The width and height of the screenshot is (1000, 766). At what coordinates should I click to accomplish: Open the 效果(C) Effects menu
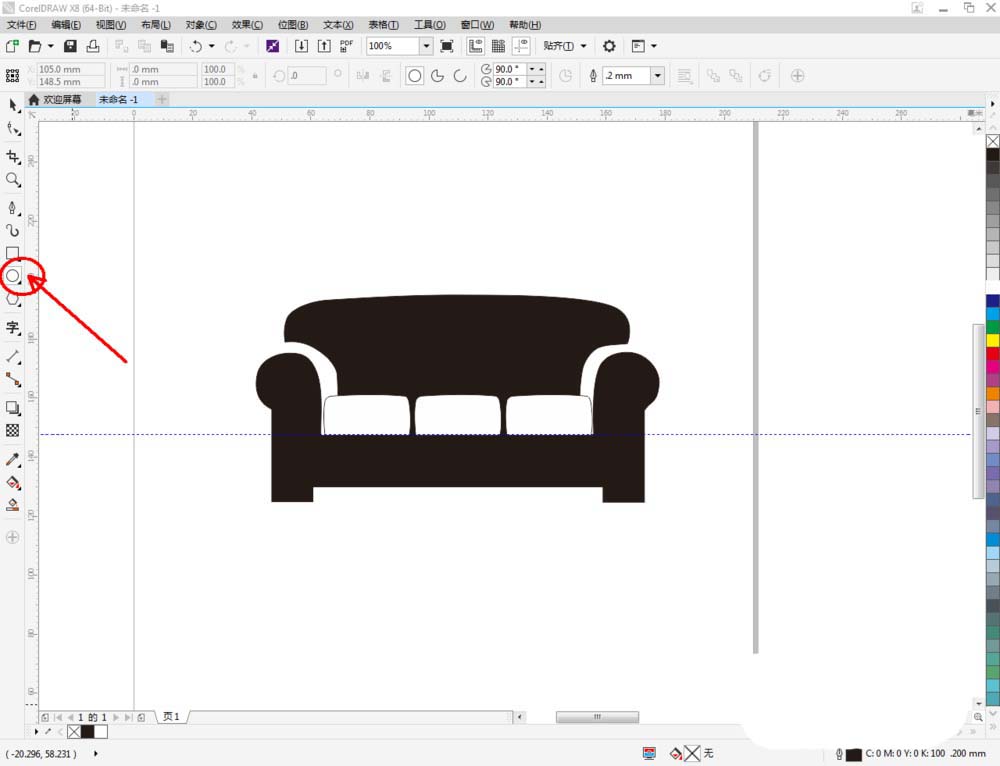click(247, 25)
